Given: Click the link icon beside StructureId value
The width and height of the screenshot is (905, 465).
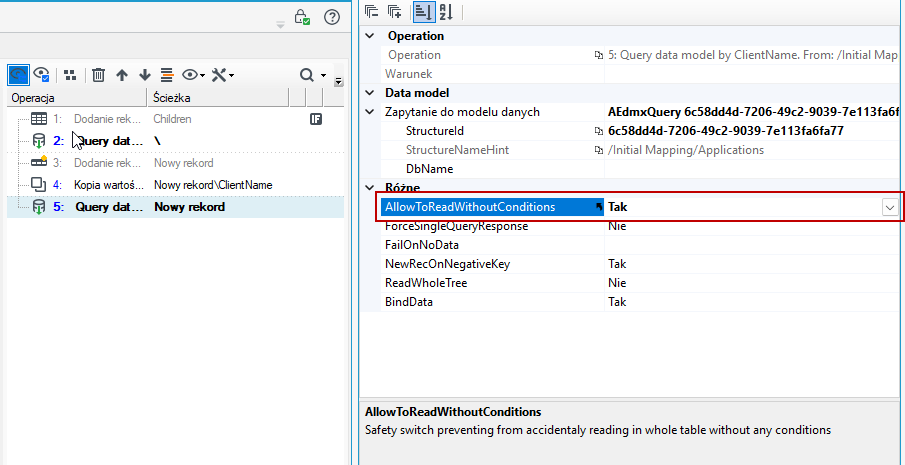Looking at the screenshot, I should coord(599,132).
